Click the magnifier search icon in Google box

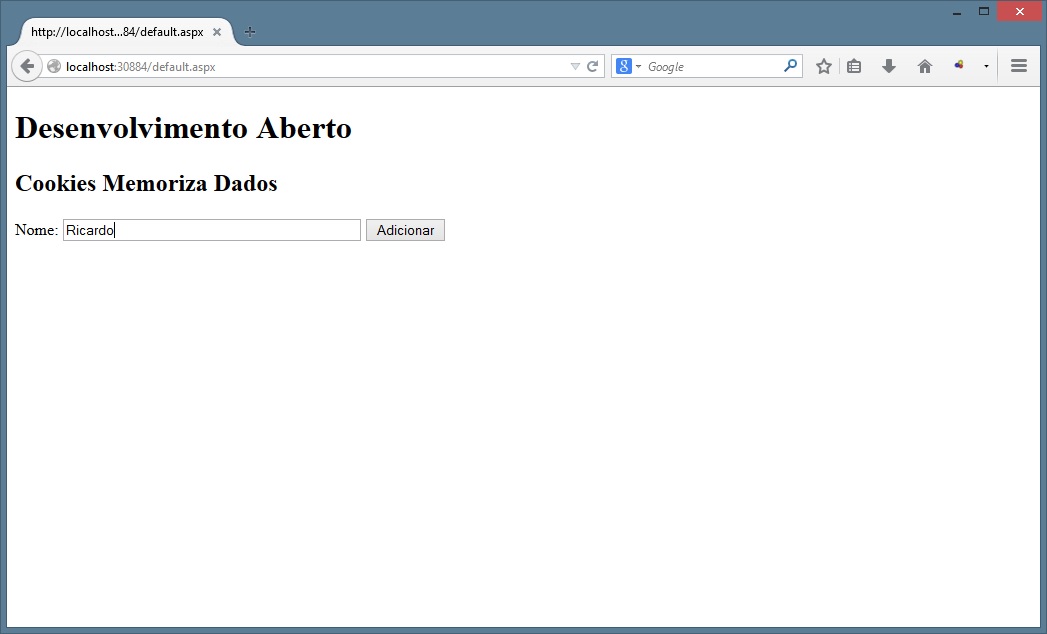point(790,67)
